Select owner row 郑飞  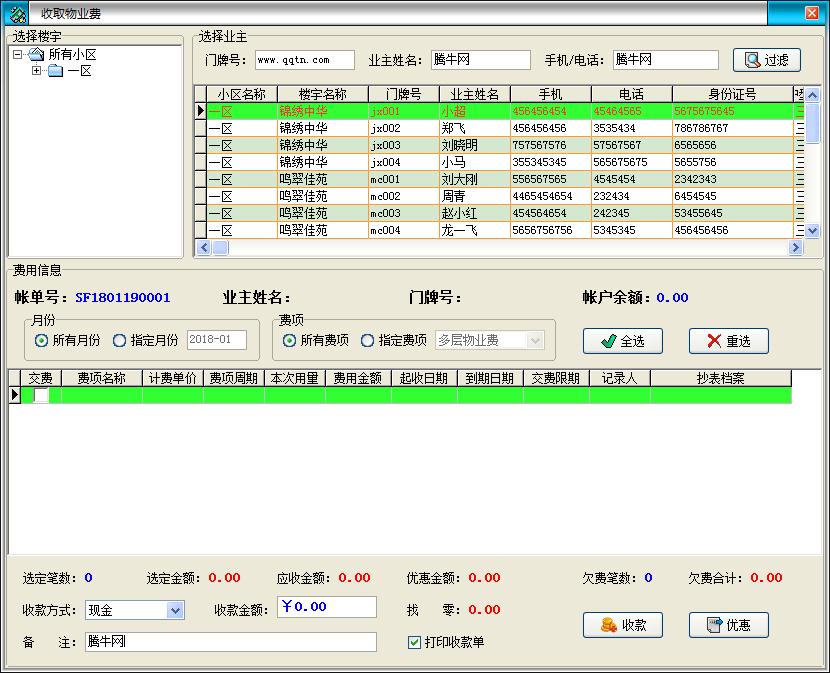point(500,128)
